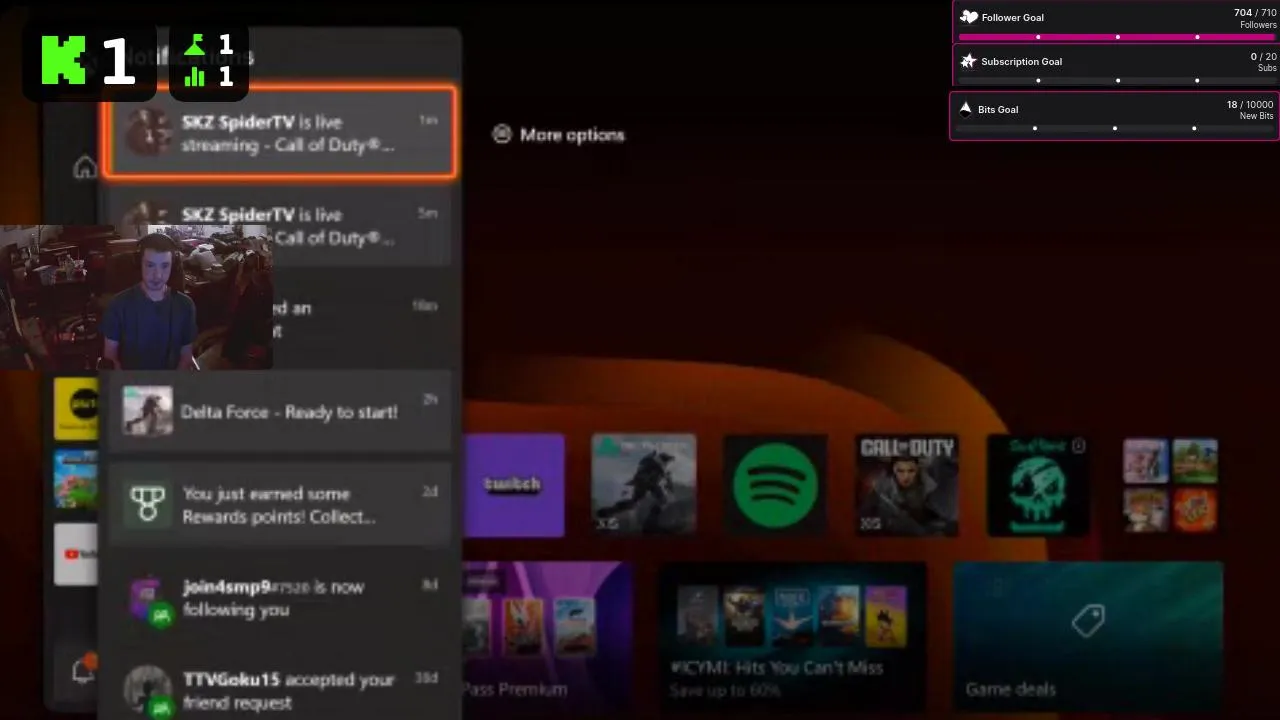Open the Game deals tile
Viewport: 1280px width, 720px height.
pyautogui.click(x=1088, y=635)
